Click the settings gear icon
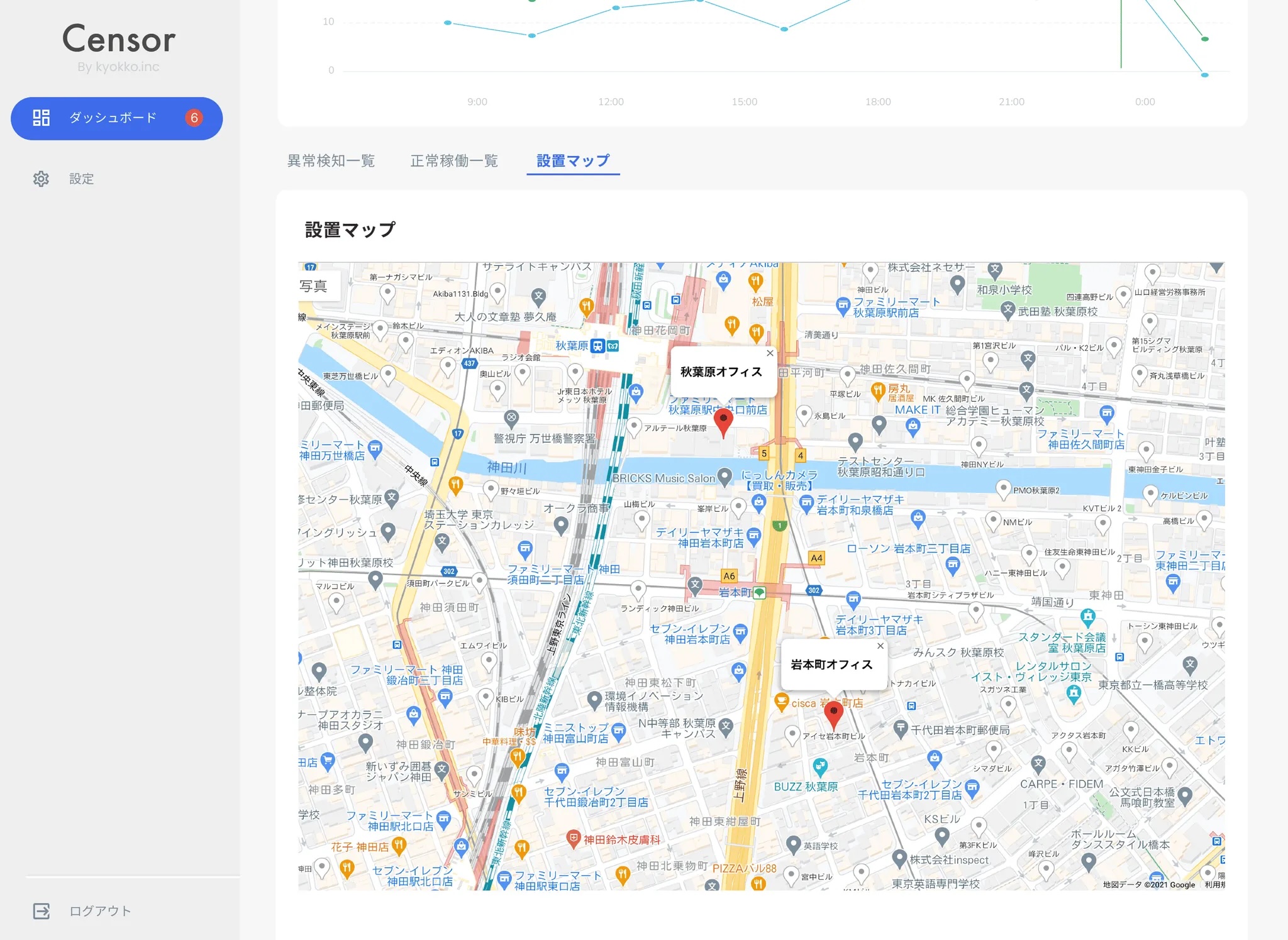Image resolution: width=1288 pixels, height=940 pixels. pos(41,179)
